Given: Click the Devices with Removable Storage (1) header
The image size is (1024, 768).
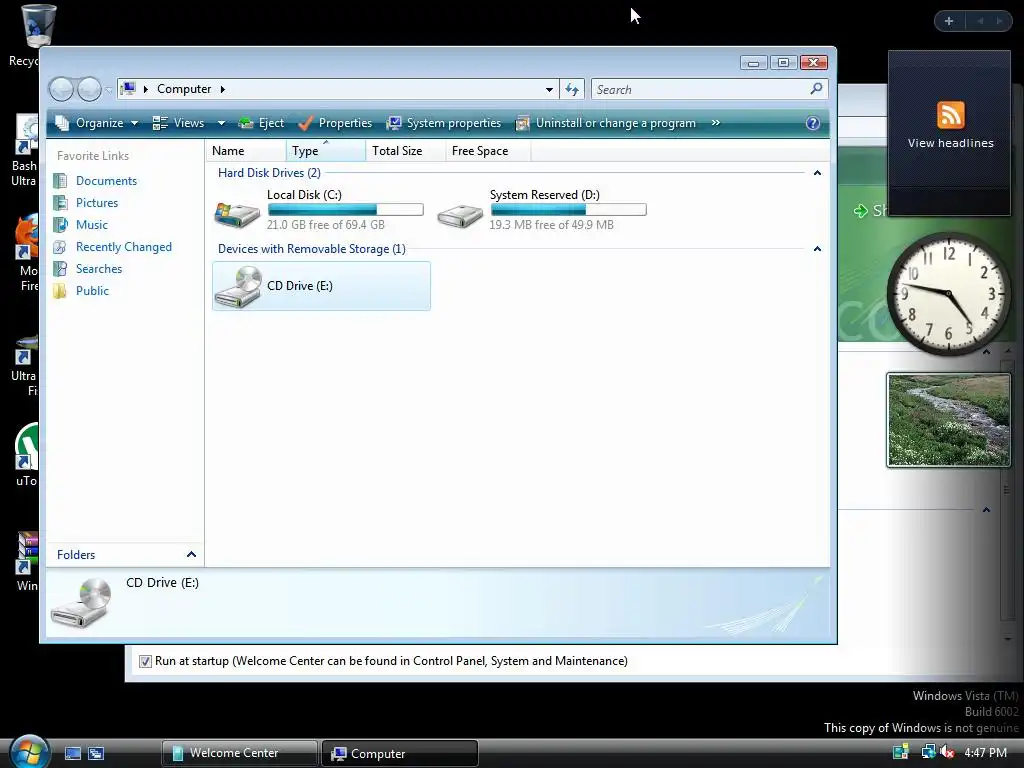Looking at the screenshot, I should coord(312,249).
